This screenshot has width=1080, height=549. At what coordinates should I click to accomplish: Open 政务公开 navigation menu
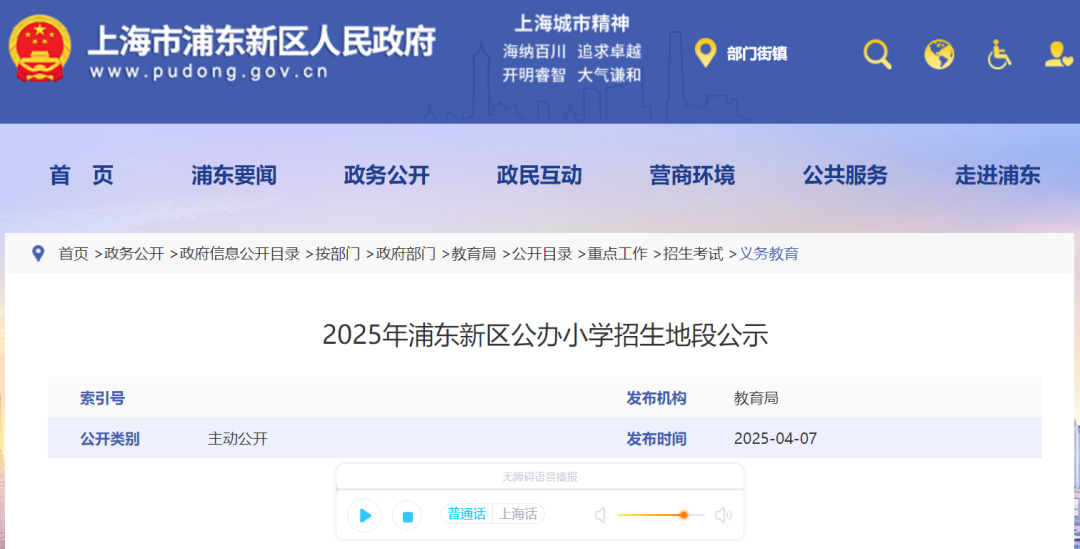386,176
